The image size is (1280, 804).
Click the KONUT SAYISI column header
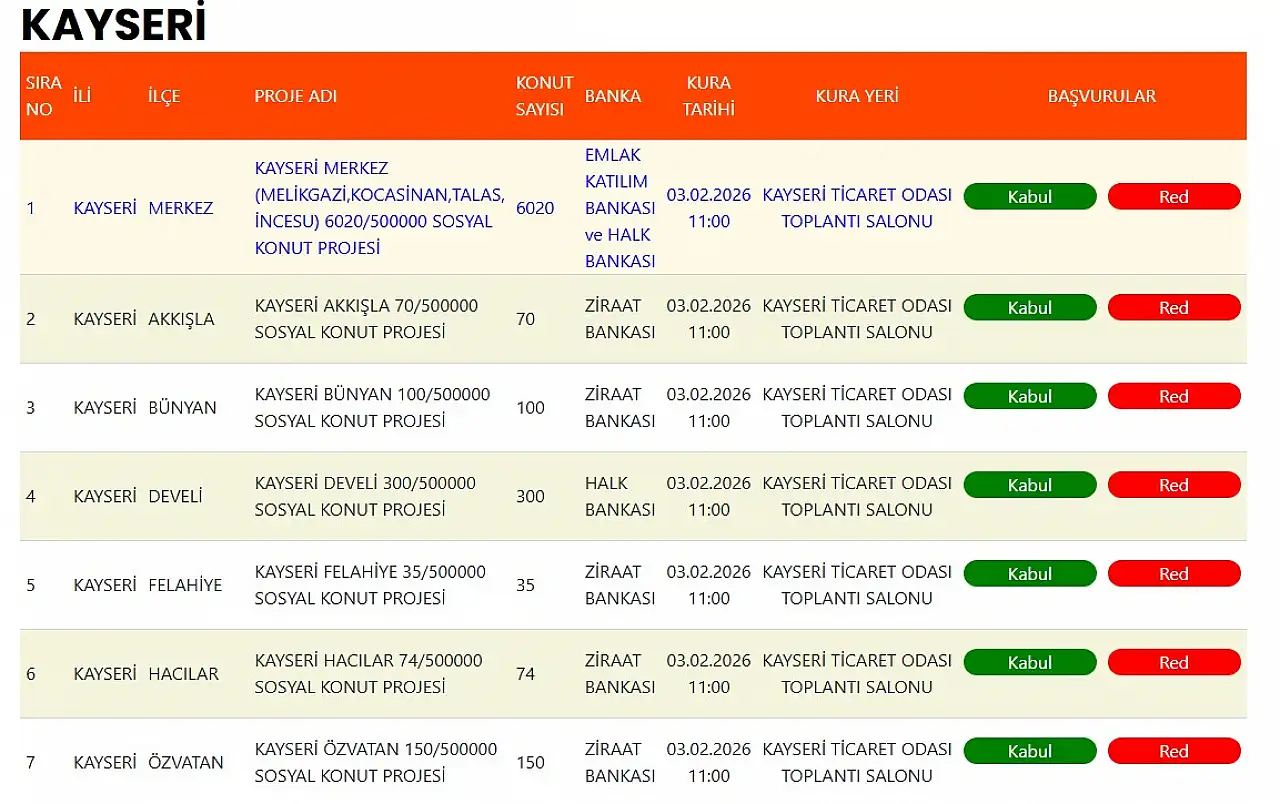(544, 96)
